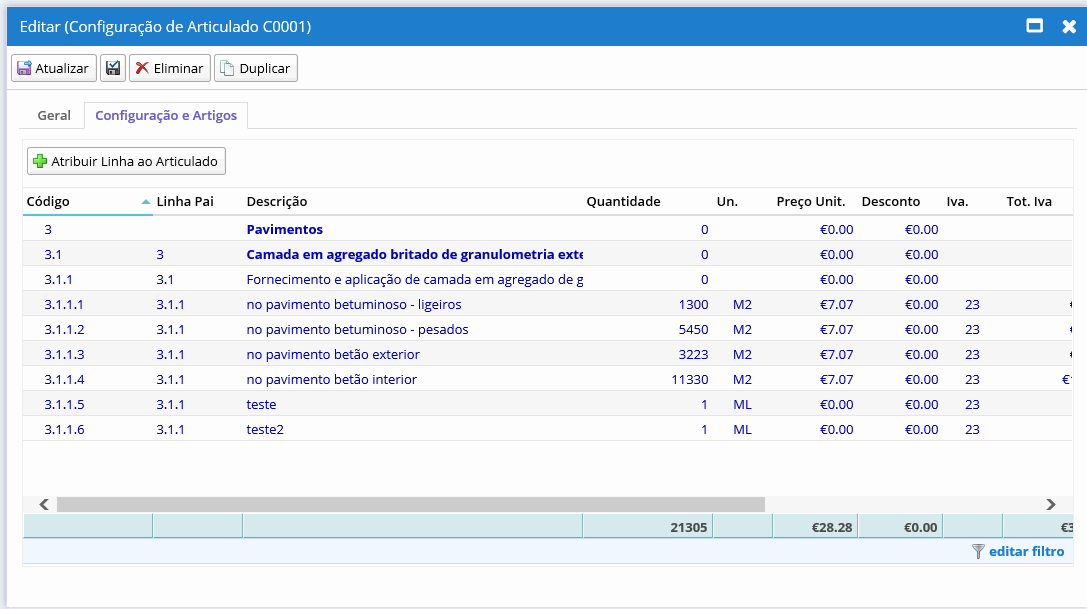The width and height of the screenshot is (1087, 609).
Task: Click the green plus icon for Atribuir Linha
Action: click(x=40, y=161)
